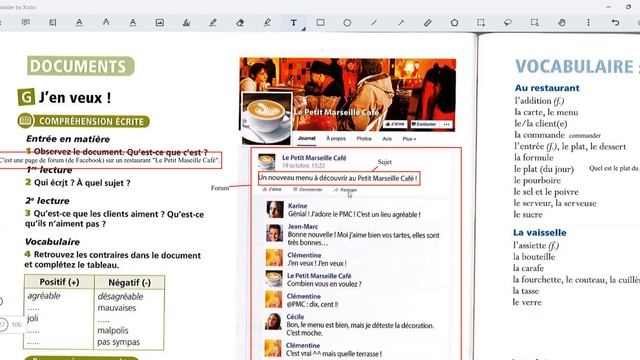Image resolution: width=640 pixels, height=360 pixels.
Task: Select the ellipse shape tool
Action: click(x=347, y=22)
